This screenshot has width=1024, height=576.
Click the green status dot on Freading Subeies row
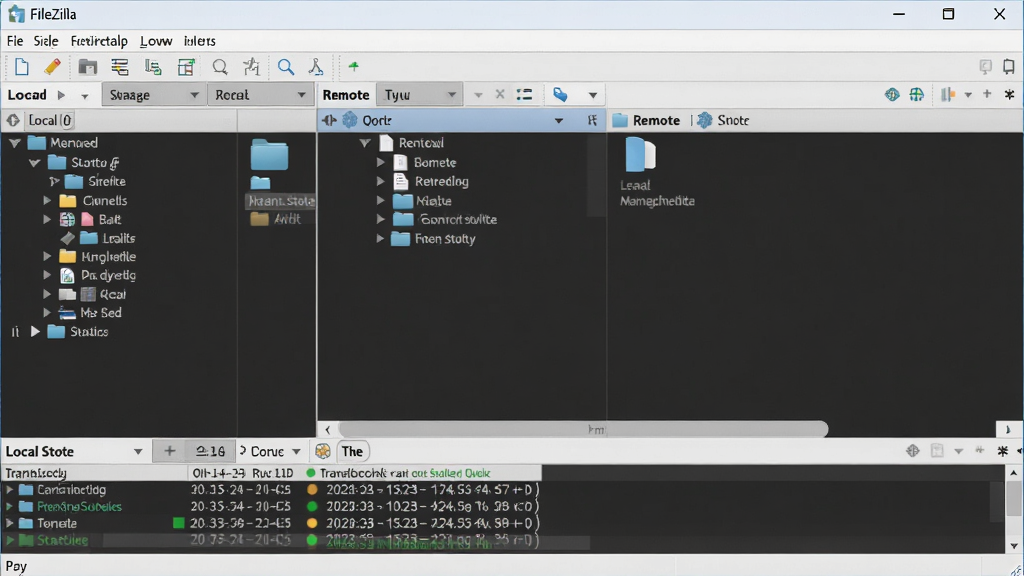click(312, 506)
